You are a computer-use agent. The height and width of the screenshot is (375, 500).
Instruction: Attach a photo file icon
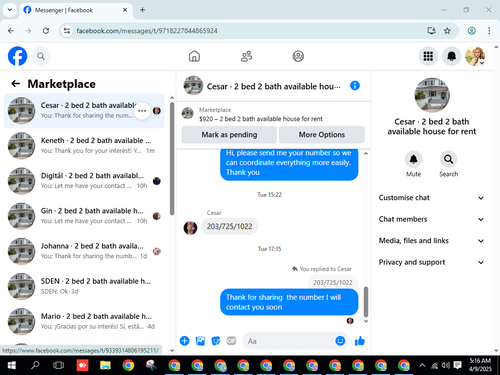point(200,341)
